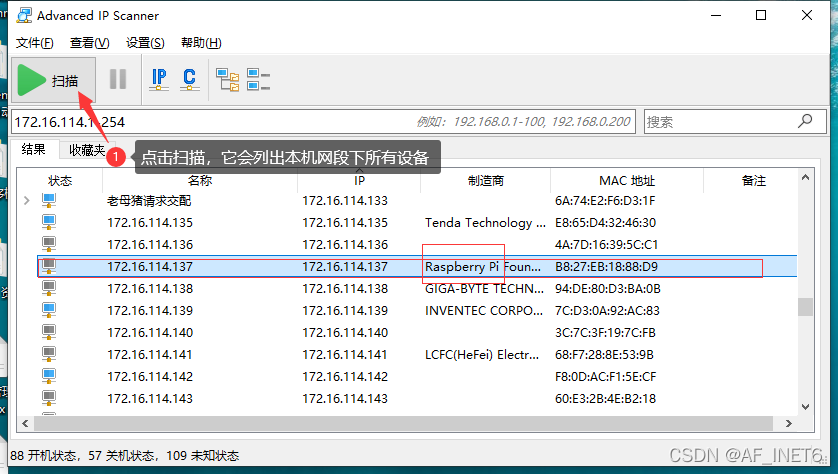This screenshot has width=838, height=474.
Task: Click the vertical scrollbar thumb
Action: 805,307
